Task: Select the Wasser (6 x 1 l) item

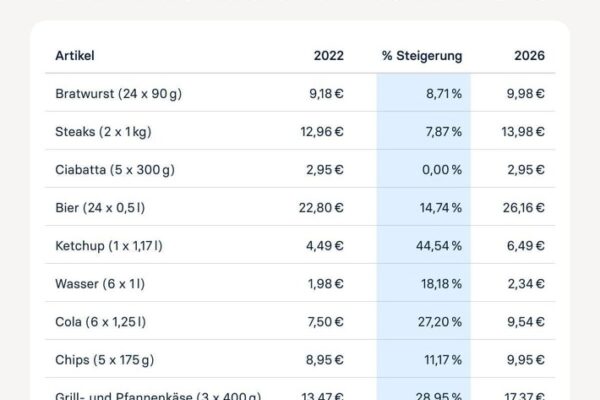Action: point(100,284)
